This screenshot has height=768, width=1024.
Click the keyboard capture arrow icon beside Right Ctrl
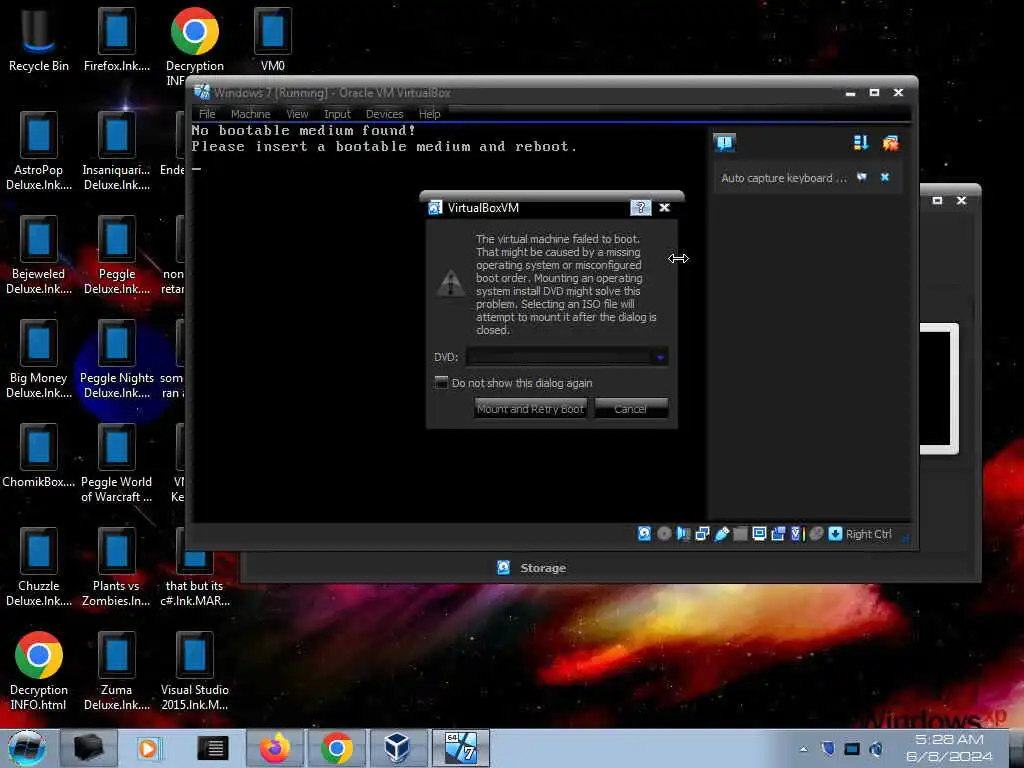(835, 534)
